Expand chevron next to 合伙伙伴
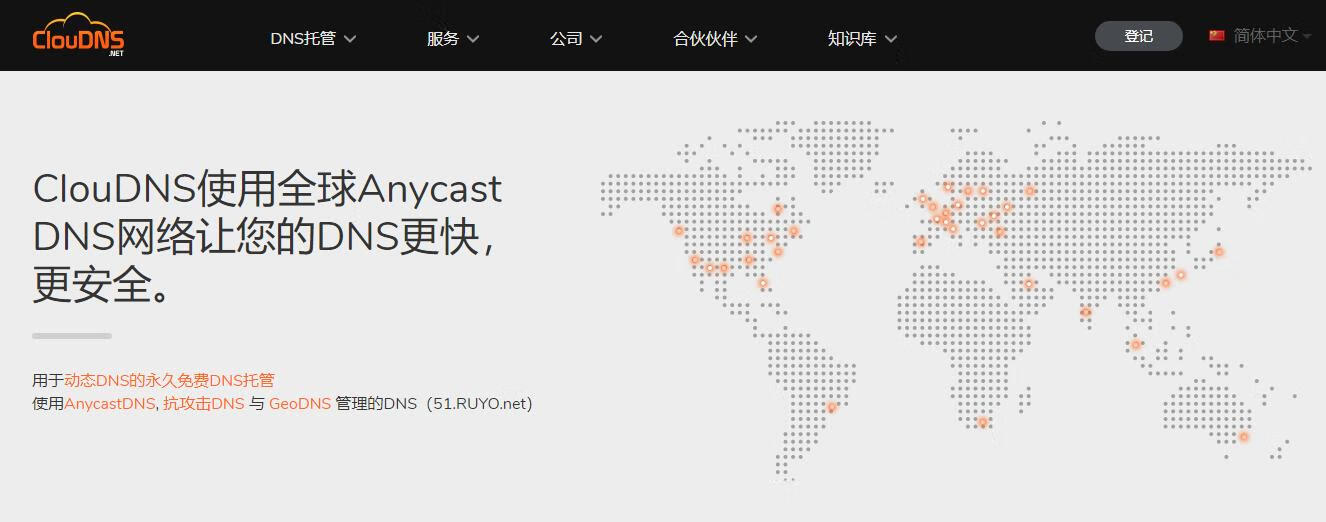Viewport: 1326px width, 522px height. (751, 39)
